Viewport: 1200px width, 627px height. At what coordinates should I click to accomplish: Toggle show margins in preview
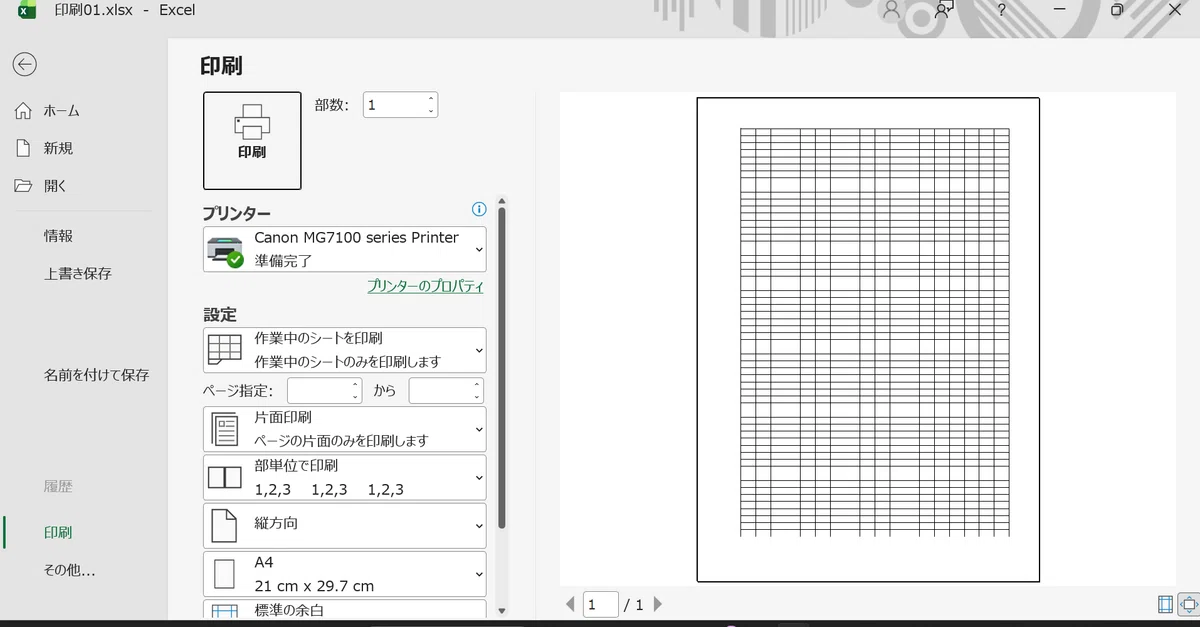(1165, 604)
